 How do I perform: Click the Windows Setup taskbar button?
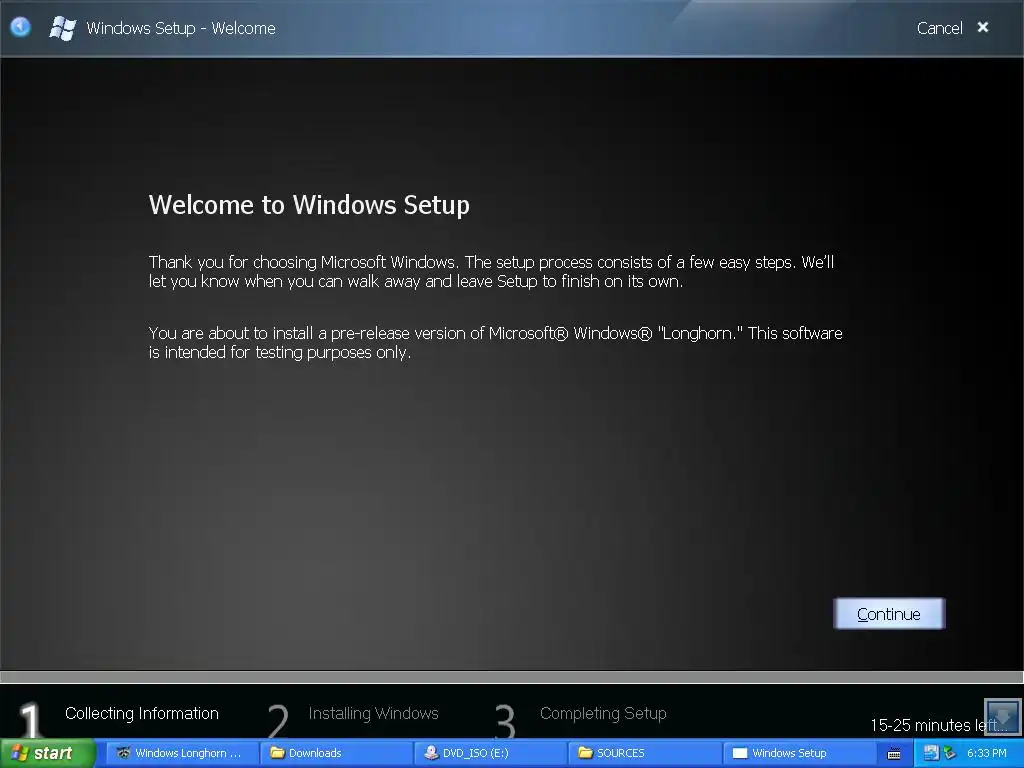coord(798,753)
